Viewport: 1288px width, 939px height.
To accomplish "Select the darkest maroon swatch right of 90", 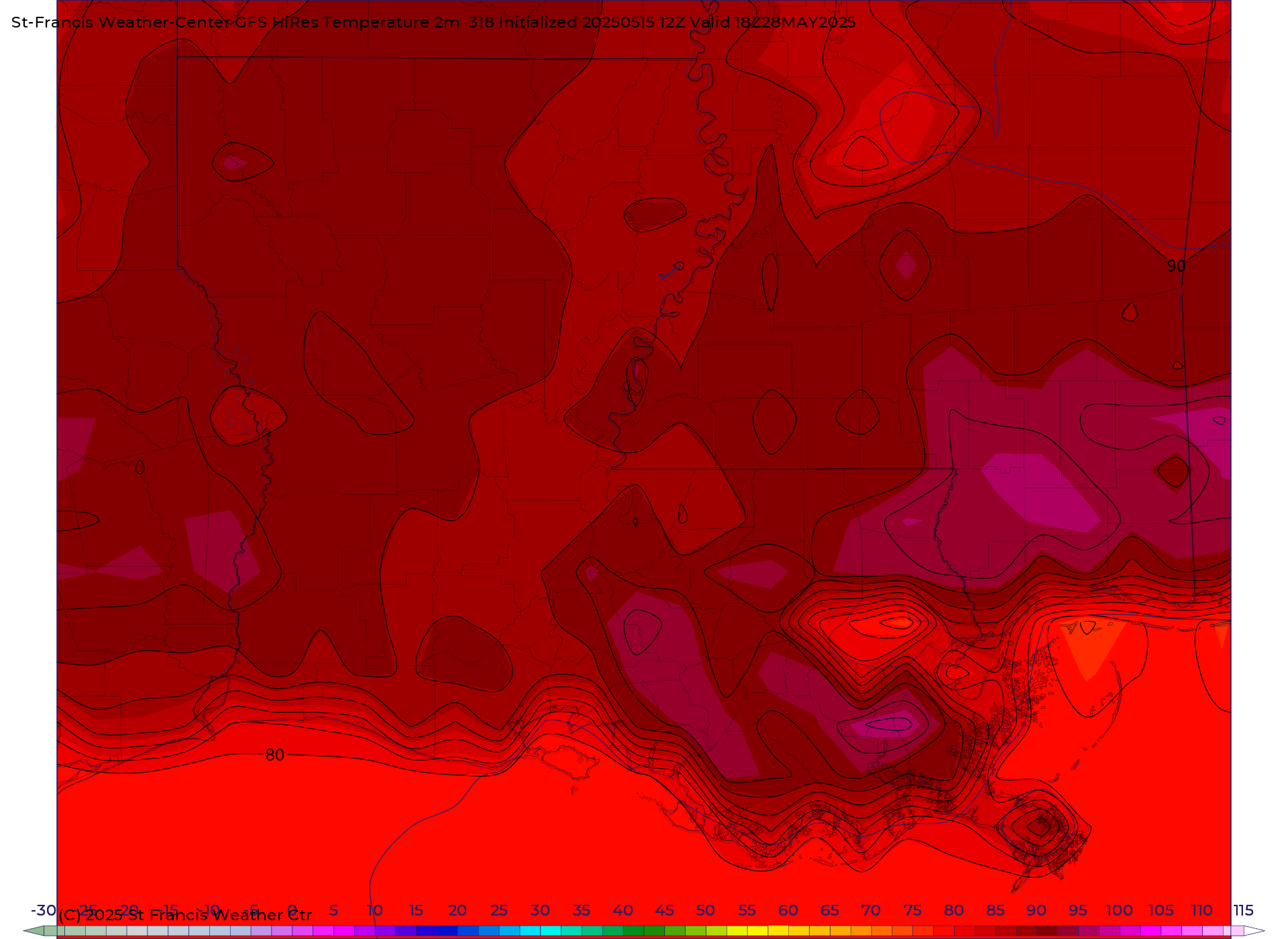I will 1046,931.
